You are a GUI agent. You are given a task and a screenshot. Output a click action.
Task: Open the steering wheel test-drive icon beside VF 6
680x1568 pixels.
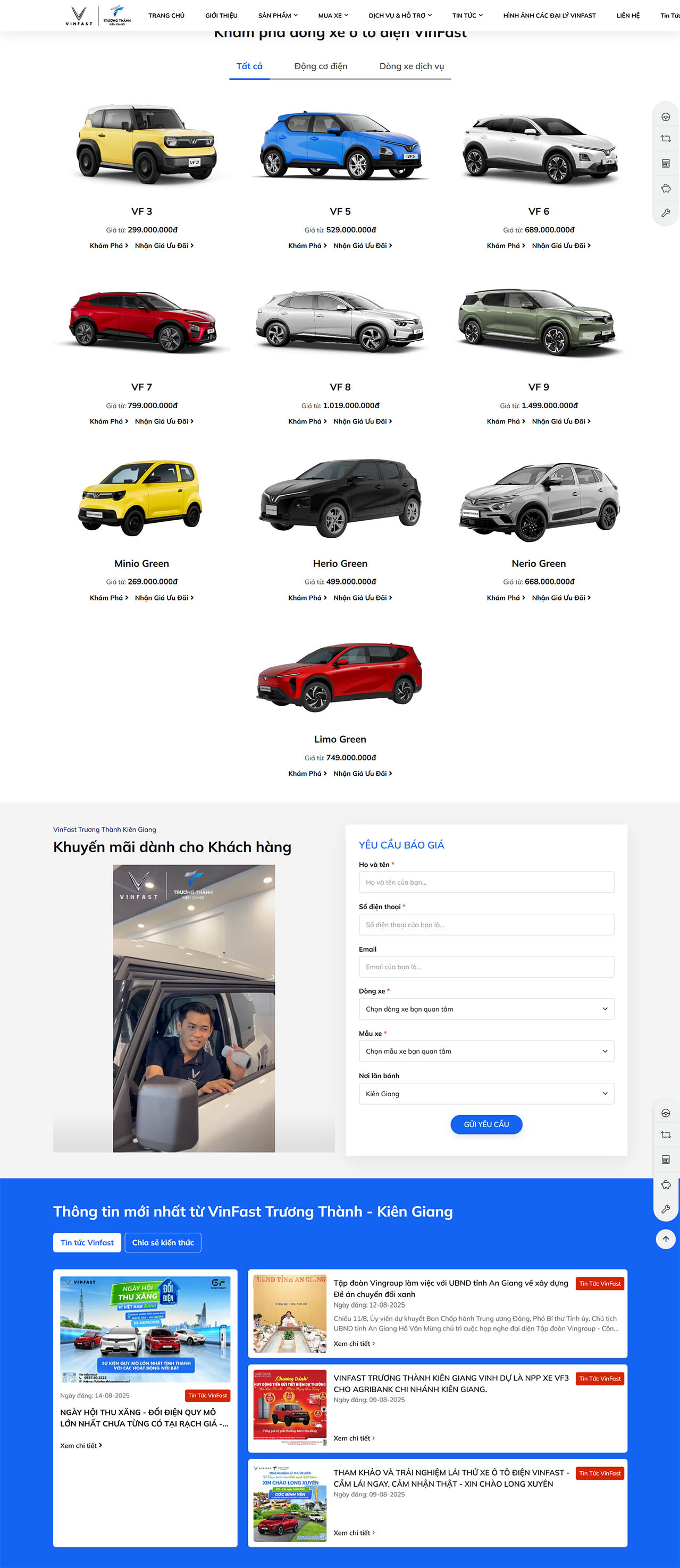(x=665, y=116)
